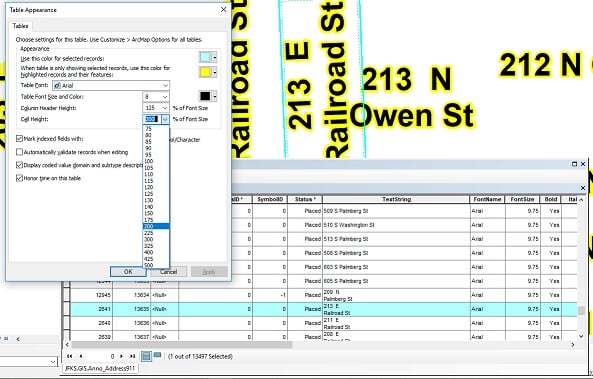Go to next record in attribute table

pyautogui.click(x=121, y=356)
